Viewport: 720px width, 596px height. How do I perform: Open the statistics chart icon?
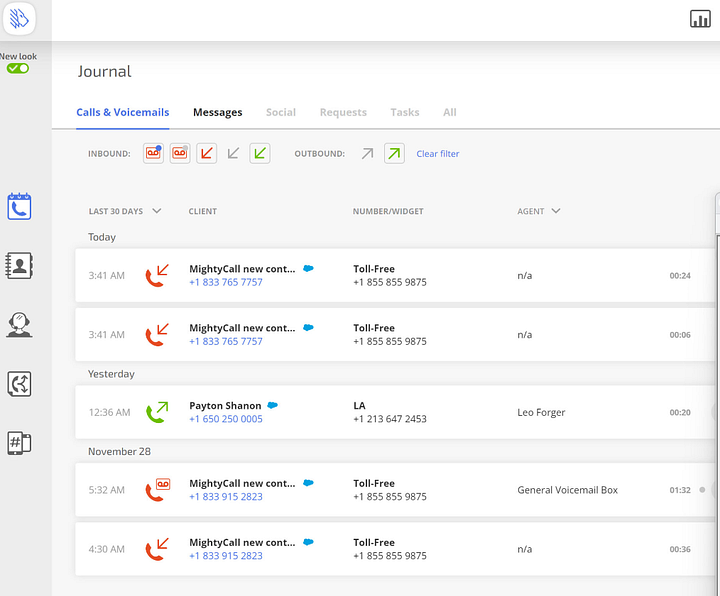(700, 19)
